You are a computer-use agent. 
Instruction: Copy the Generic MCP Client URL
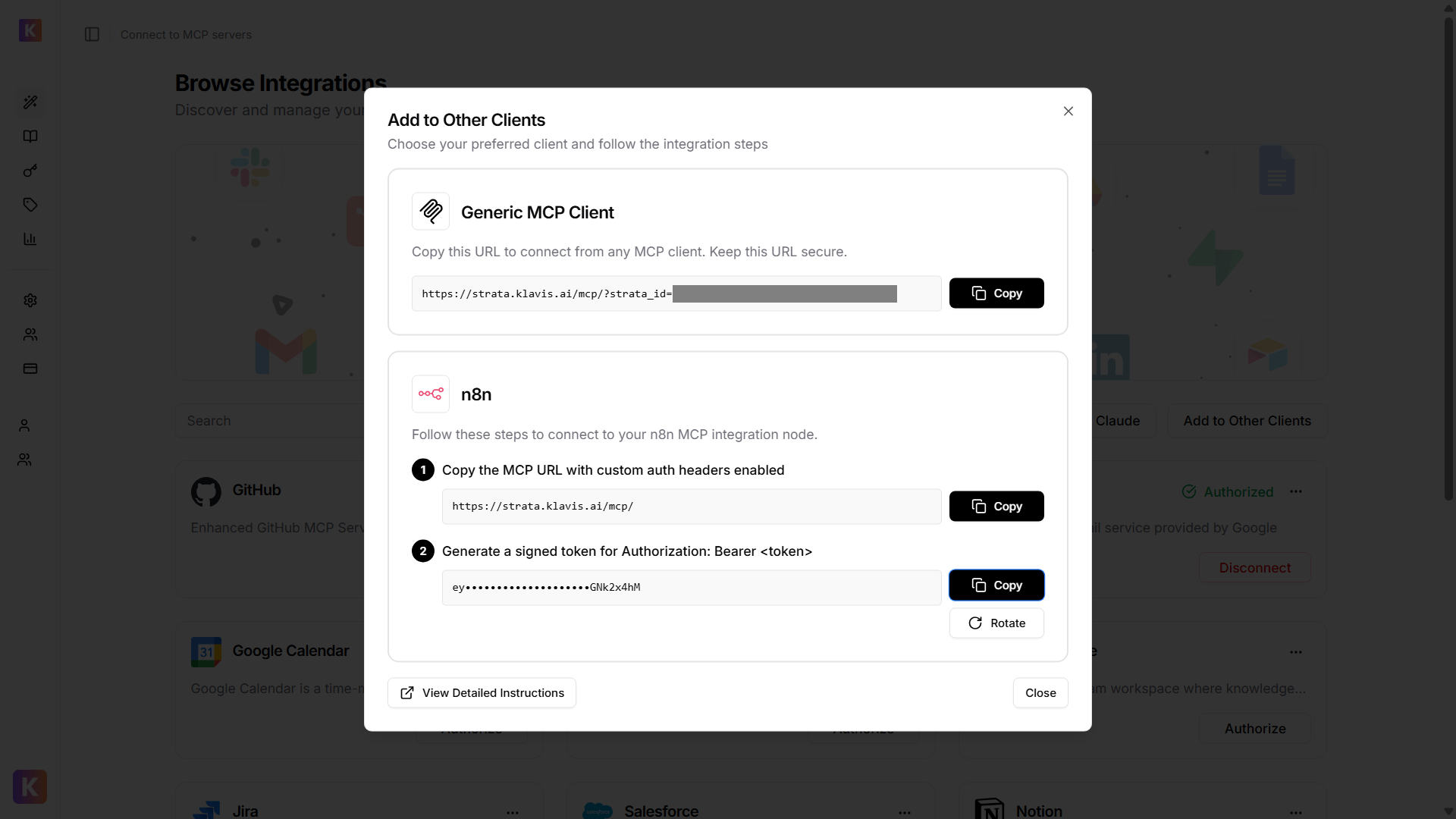(x=996, y=293)
